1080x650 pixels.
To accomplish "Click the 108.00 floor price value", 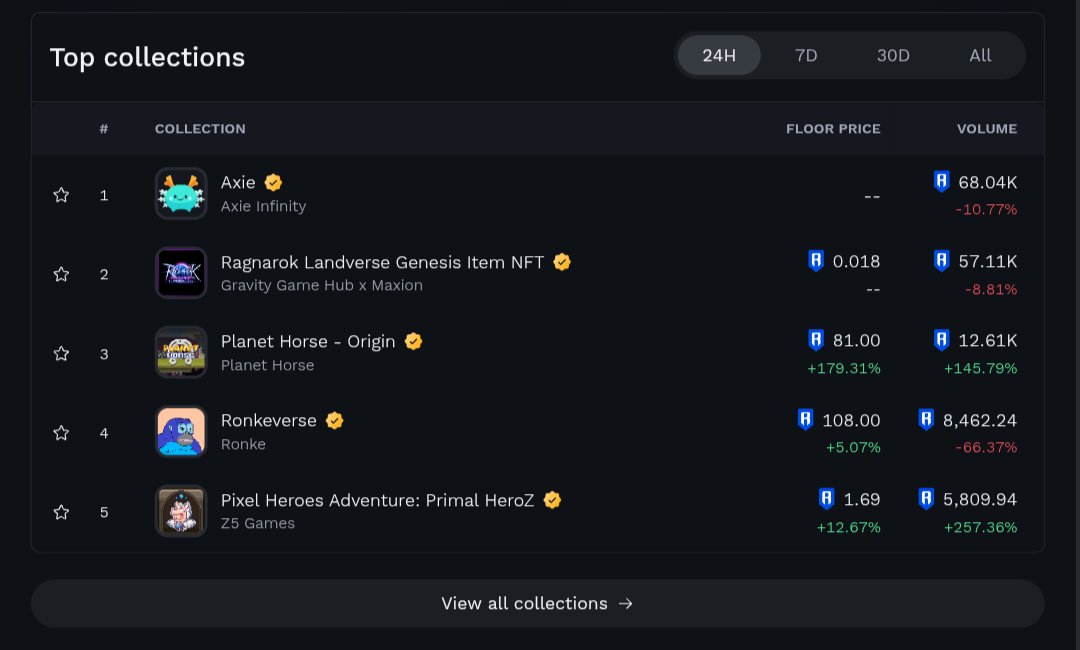I will (851, 420).
